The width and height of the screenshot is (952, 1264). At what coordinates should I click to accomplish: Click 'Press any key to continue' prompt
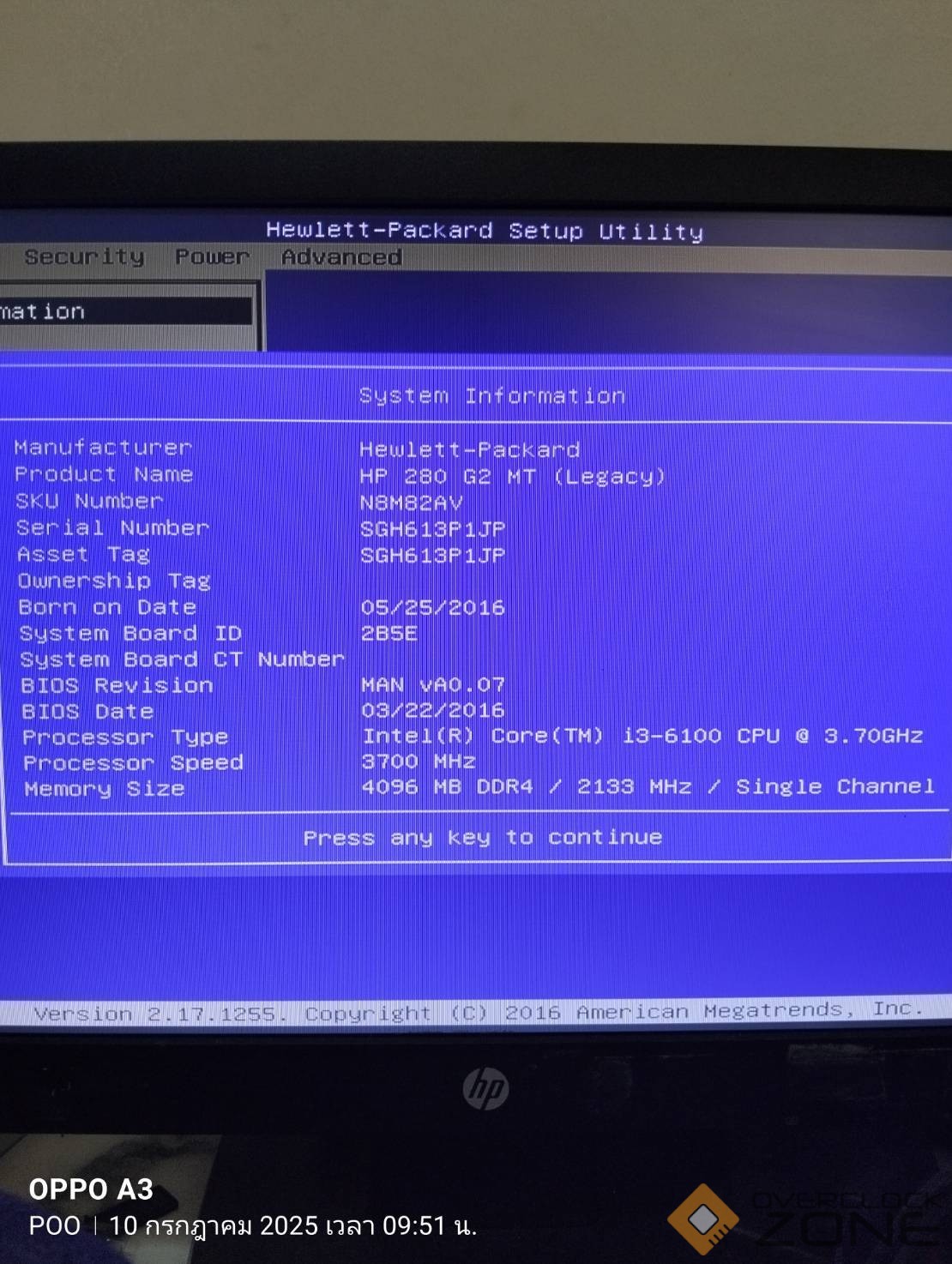coord(483,837)
